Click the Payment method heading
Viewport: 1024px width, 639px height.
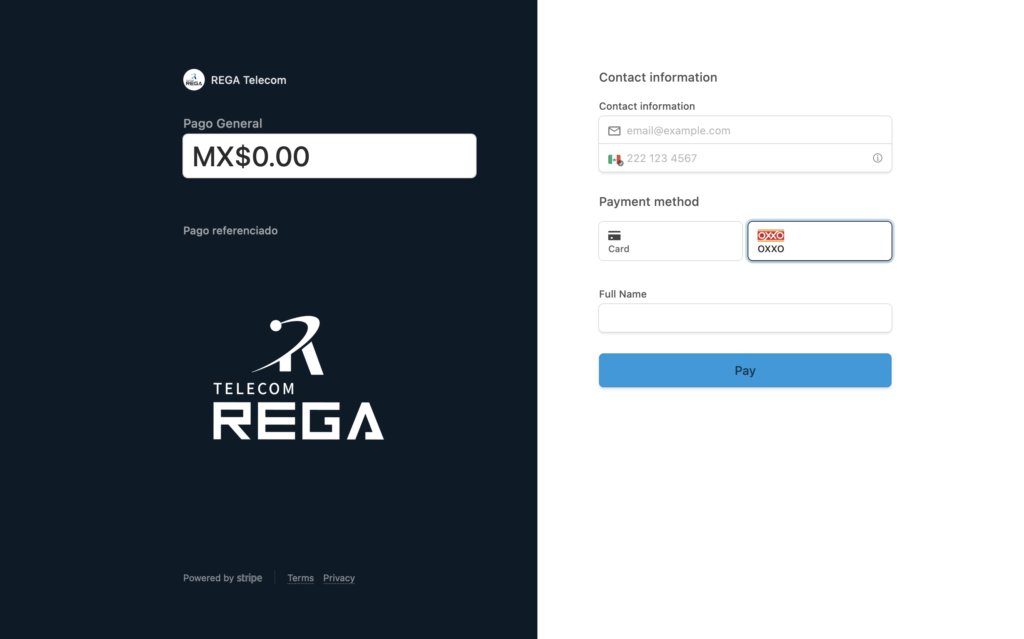648,202
